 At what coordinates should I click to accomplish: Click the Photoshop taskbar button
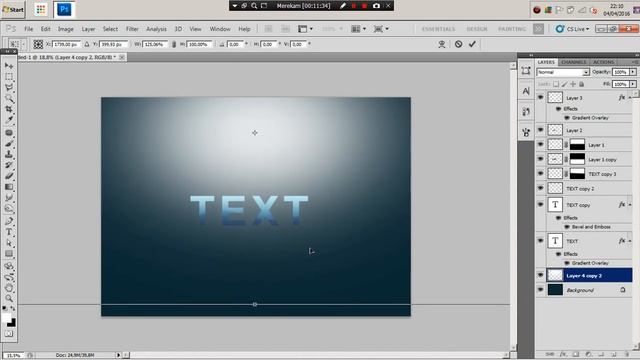(x=64, y=9)
